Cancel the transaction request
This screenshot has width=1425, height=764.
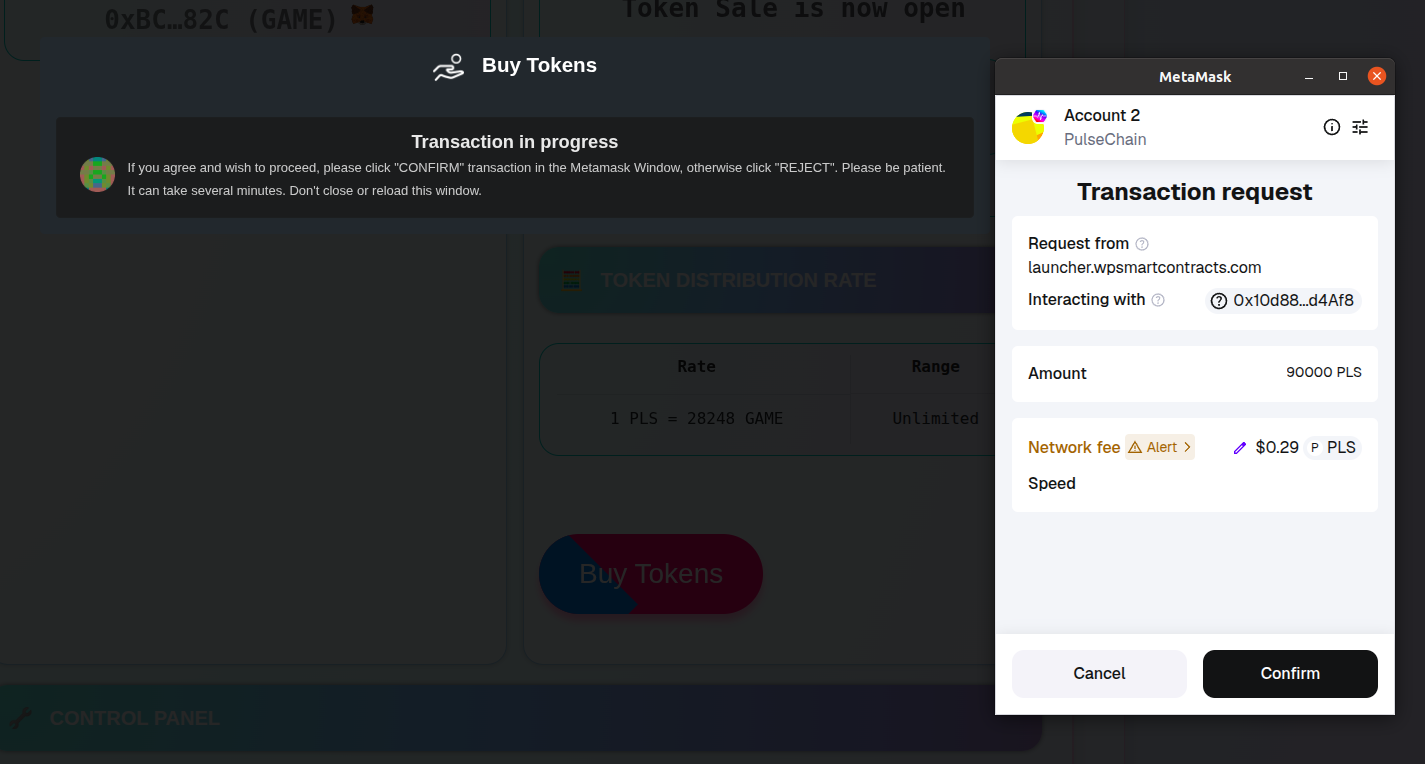coord(1099,673)
